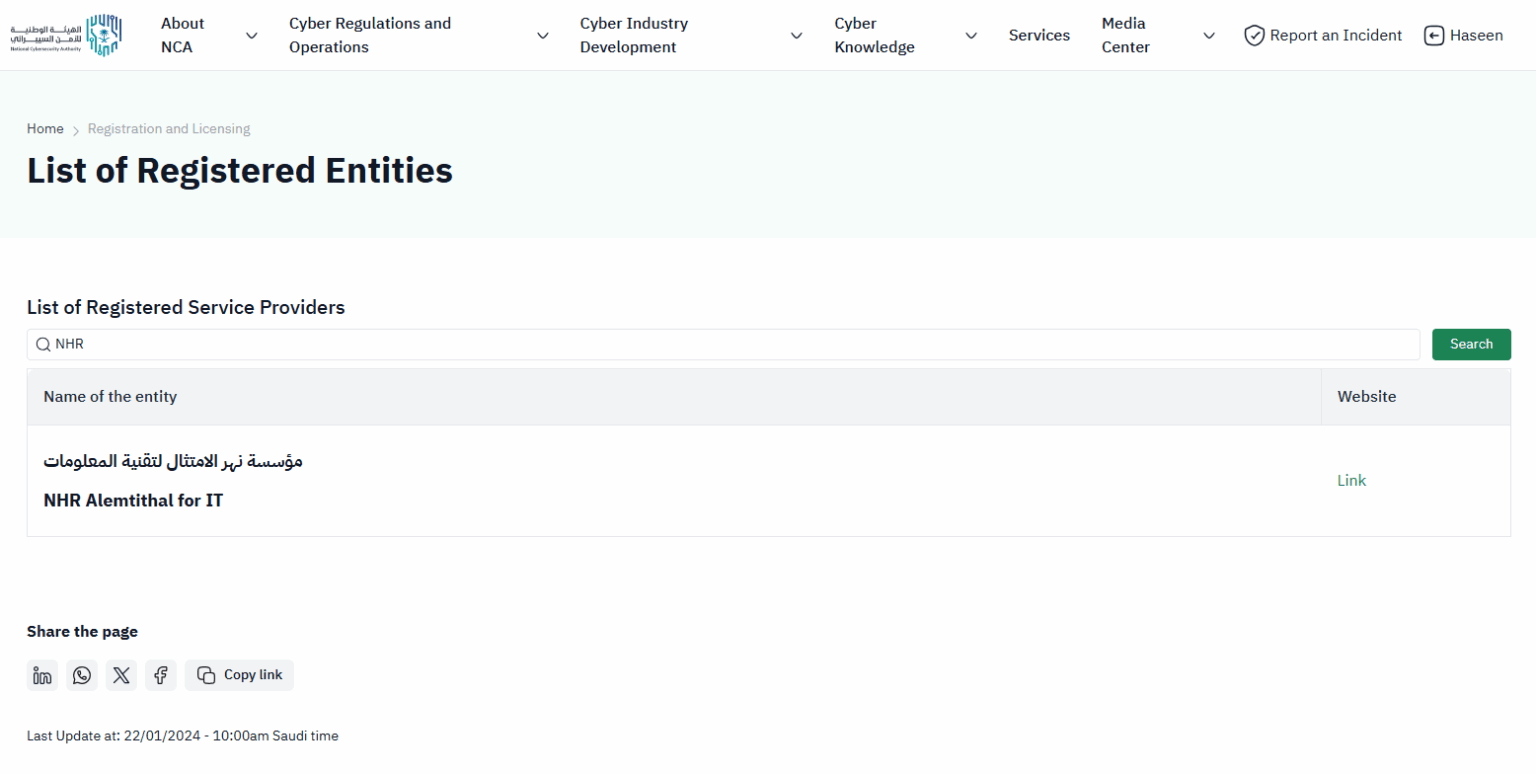Open the NHR Alemtithal website Link
Image resolution: width=1536 pixels, height=774 pixels.
[x=1351, y=480]
